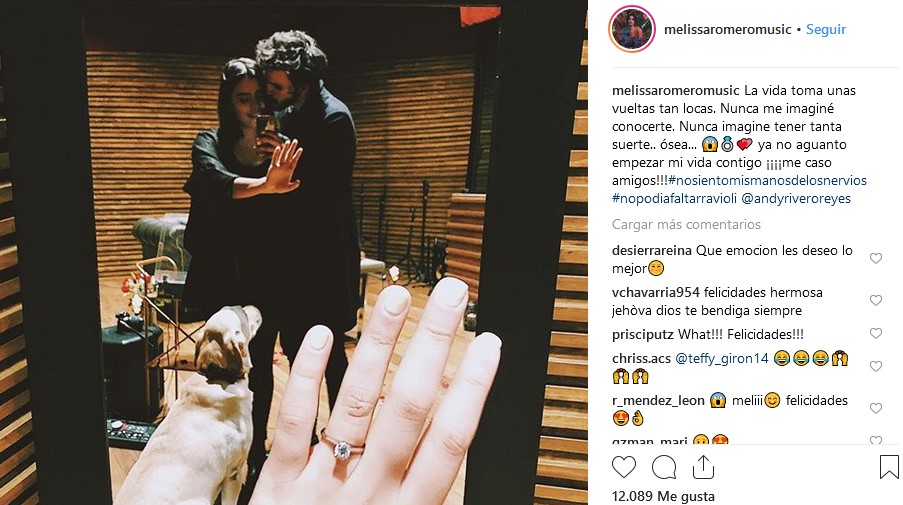View the 12.089 Me gusta likes list

(663, 496)
